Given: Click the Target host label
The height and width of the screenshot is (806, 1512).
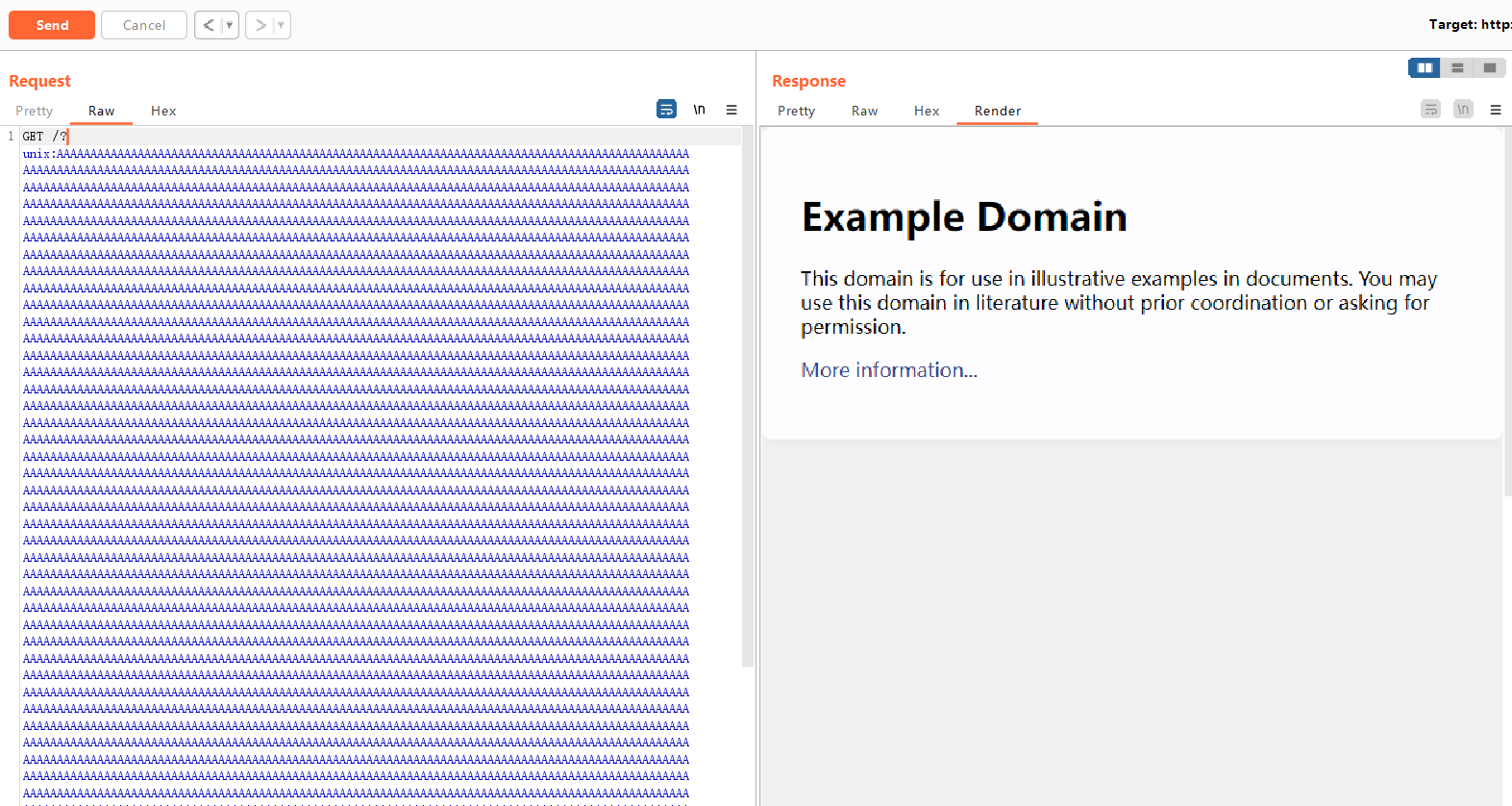Looking at the screenshot, I should (x=1470, y=25).
